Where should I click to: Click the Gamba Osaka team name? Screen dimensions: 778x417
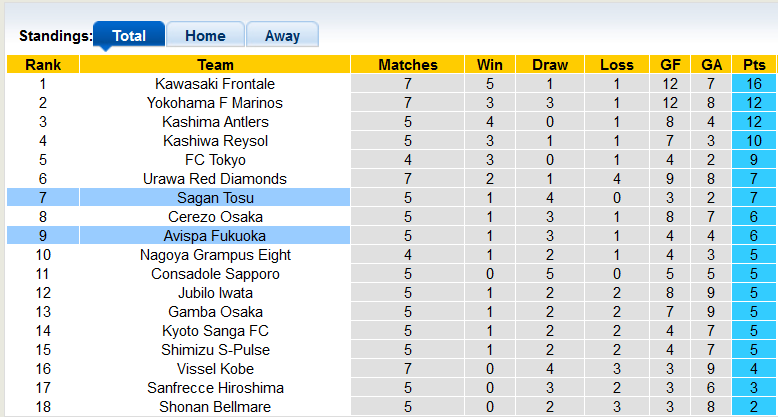pos(215,312)
